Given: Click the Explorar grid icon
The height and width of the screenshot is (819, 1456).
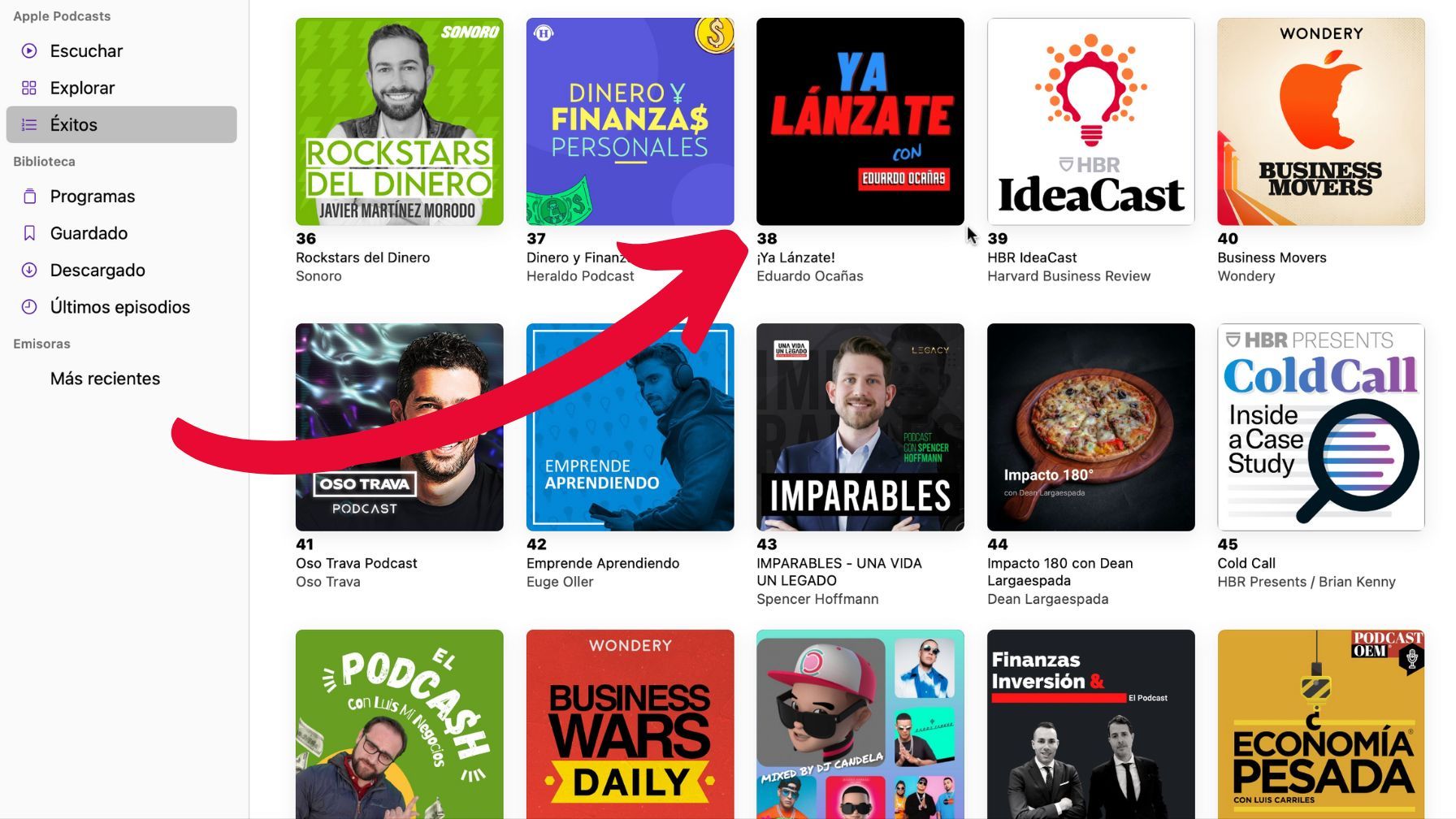Looking at the screenshot, I should pyautogui.click(x=29, y=88).
